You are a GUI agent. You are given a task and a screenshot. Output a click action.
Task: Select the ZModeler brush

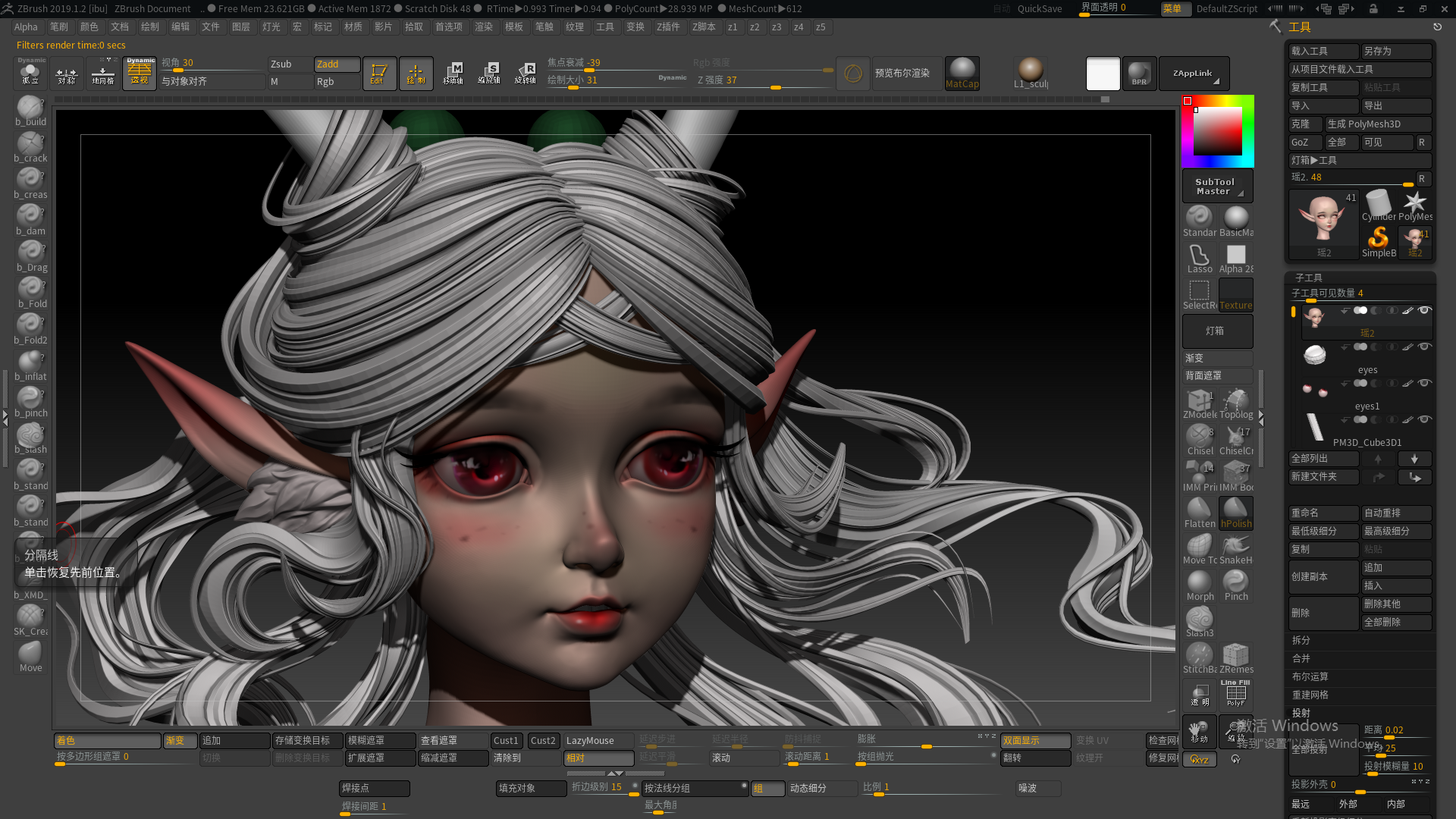[x=1200, y=403]
